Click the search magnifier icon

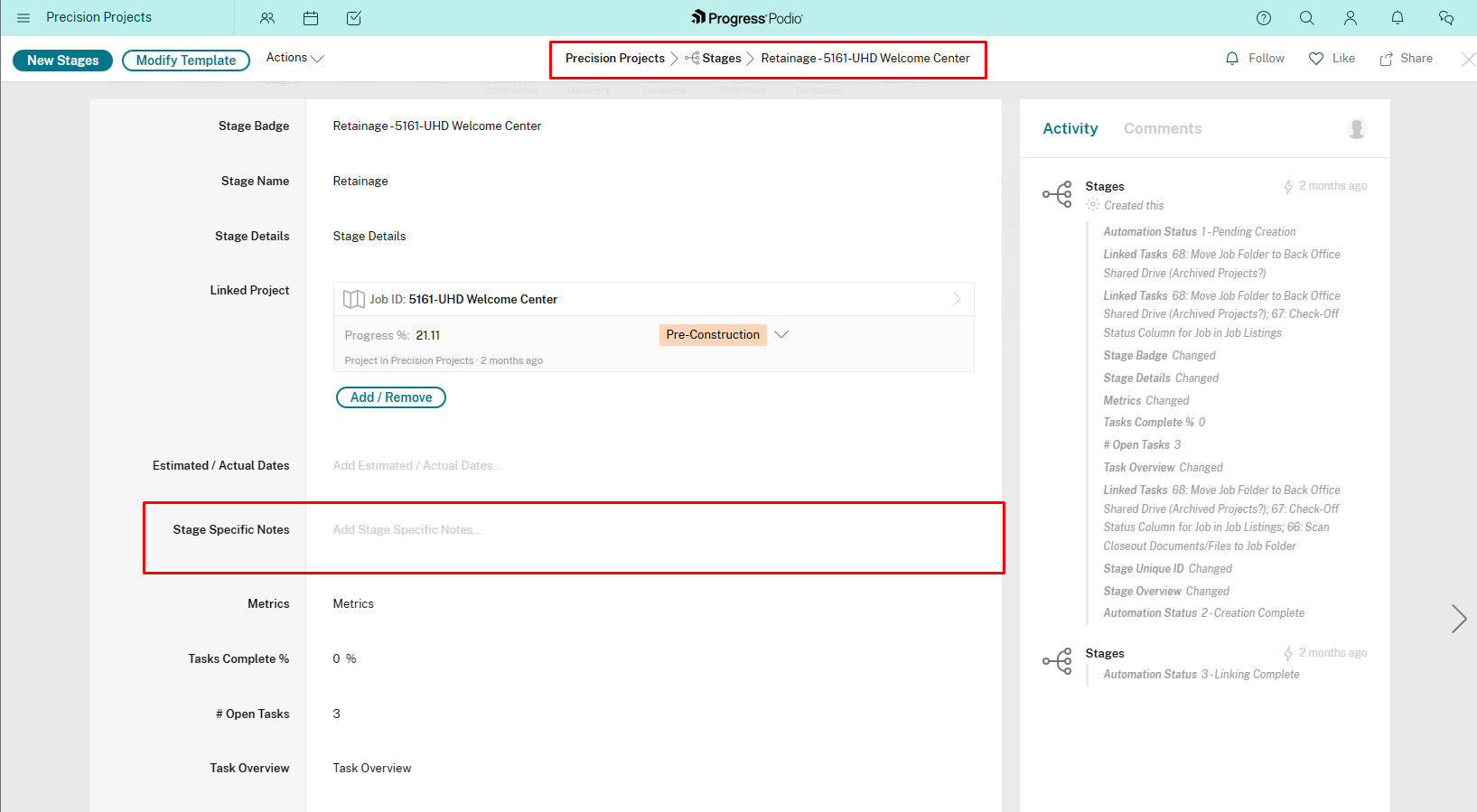click(x=1306, y=18)
